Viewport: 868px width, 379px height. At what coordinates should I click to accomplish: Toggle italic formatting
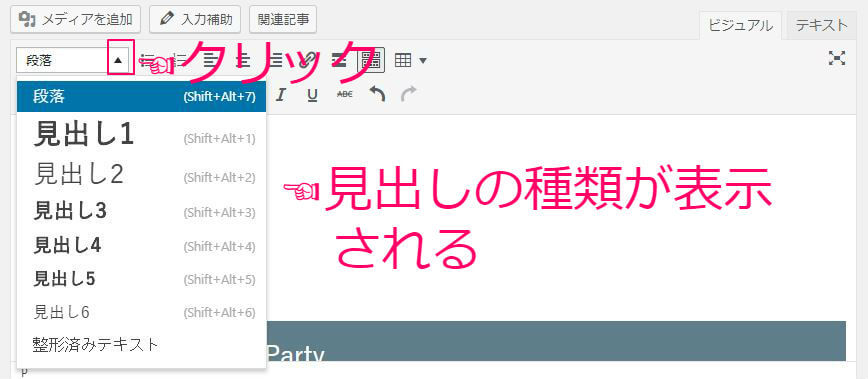tap(280, 95)
